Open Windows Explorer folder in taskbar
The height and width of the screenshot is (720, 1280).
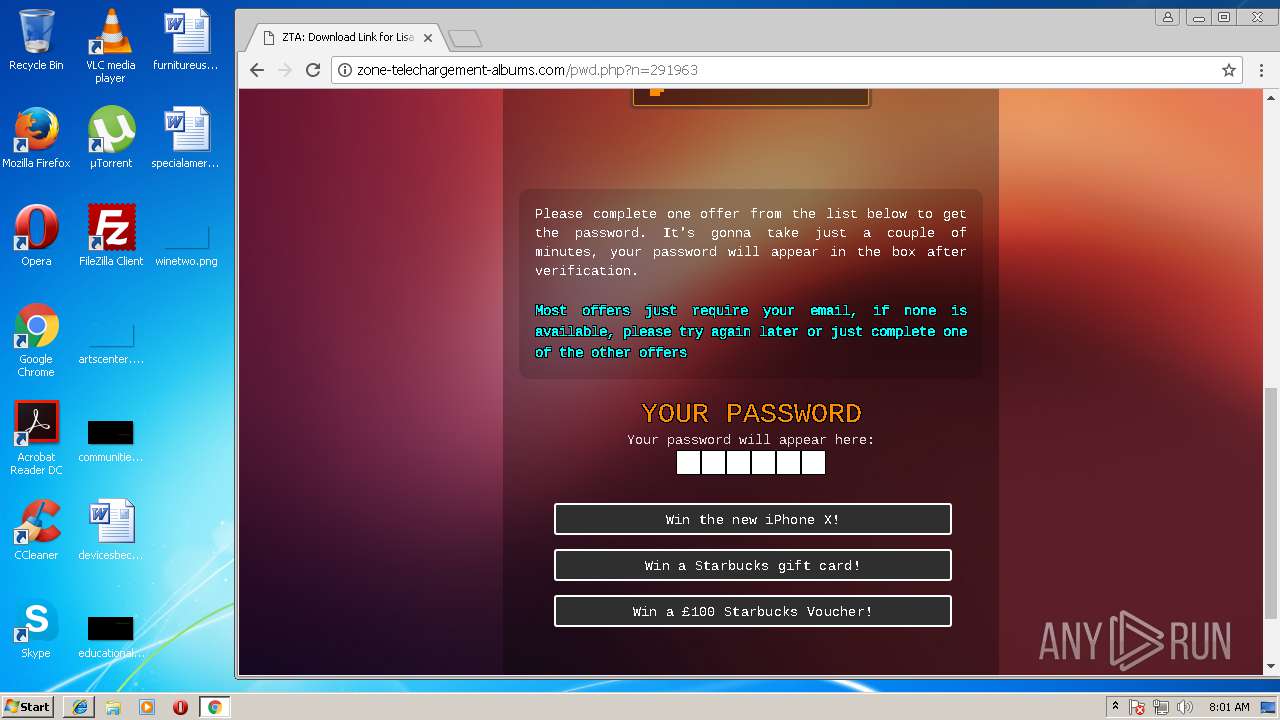[113, 707]
